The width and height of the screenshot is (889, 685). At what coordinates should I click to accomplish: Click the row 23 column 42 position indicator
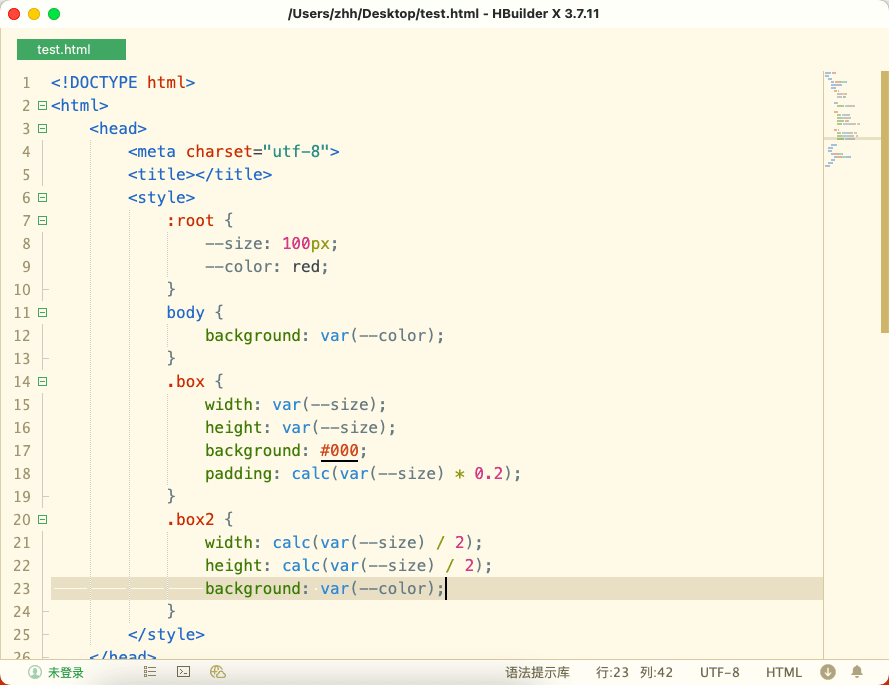[x=634, y=672]
